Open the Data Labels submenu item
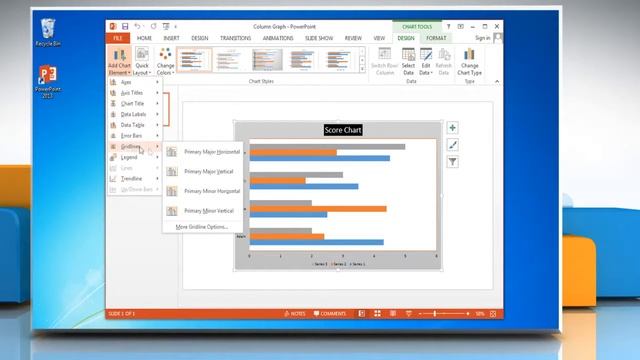 pos(135,114)
